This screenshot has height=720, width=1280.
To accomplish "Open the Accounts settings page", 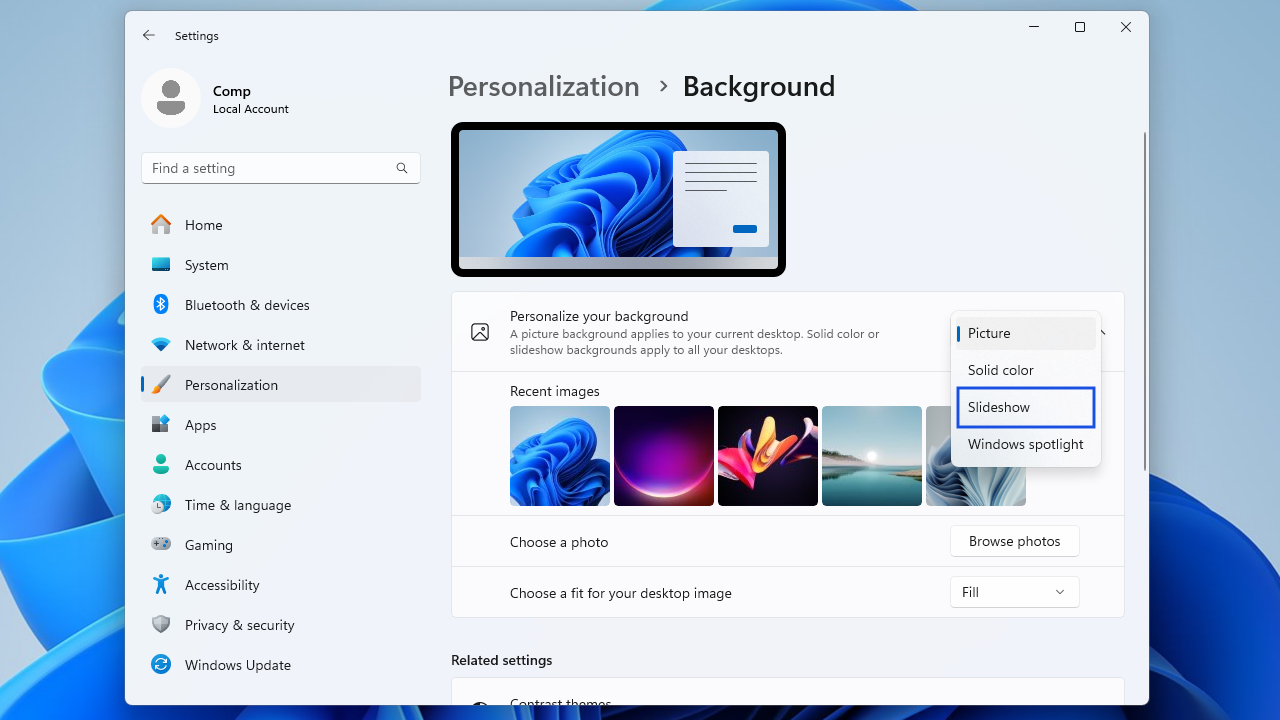I will coord(281,465).
